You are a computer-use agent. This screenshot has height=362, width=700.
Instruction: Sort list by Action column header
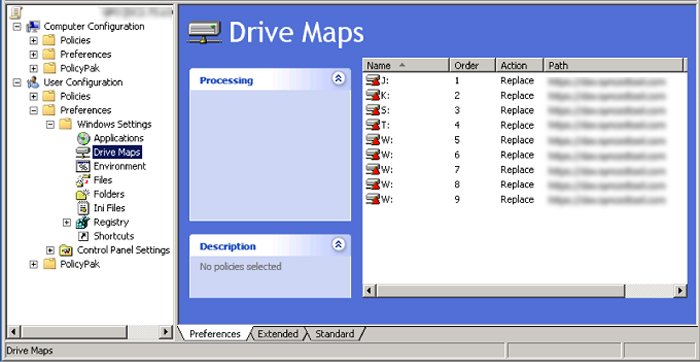tap(520, 66)
